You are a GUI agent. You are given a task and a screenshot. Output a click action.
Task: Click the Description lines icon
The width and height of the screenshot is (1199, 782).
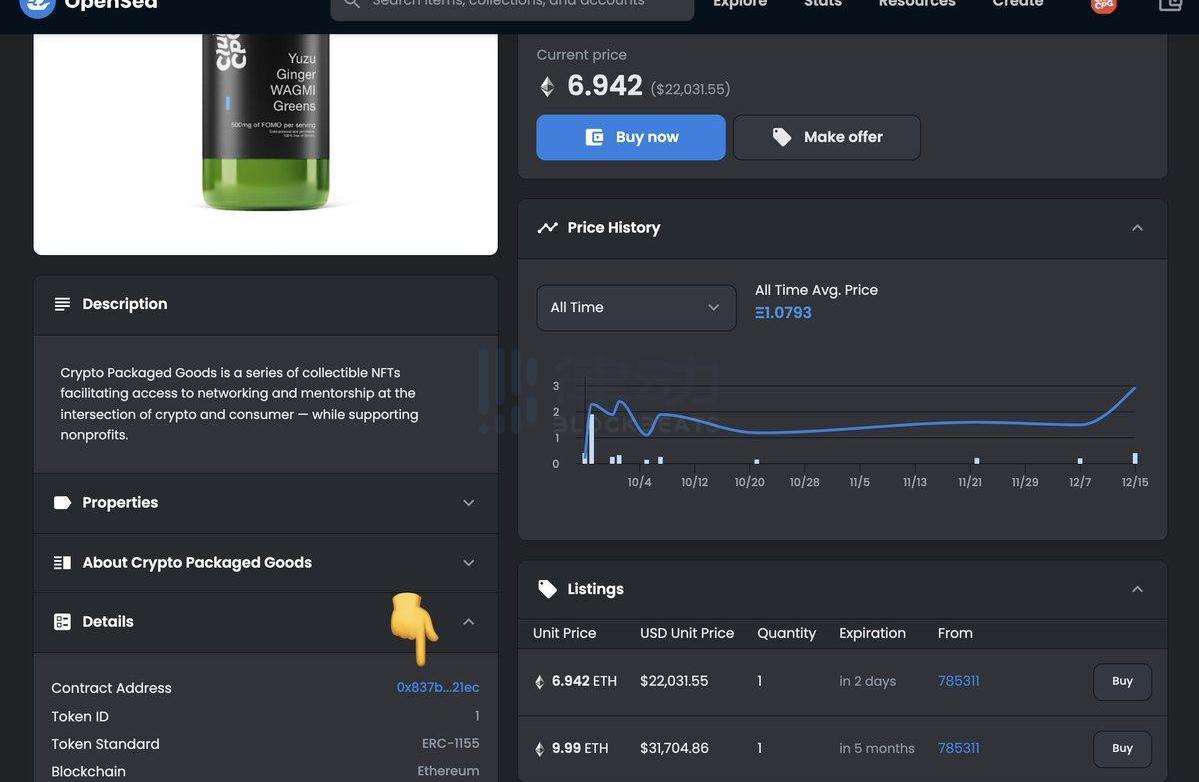pos(62,304)
